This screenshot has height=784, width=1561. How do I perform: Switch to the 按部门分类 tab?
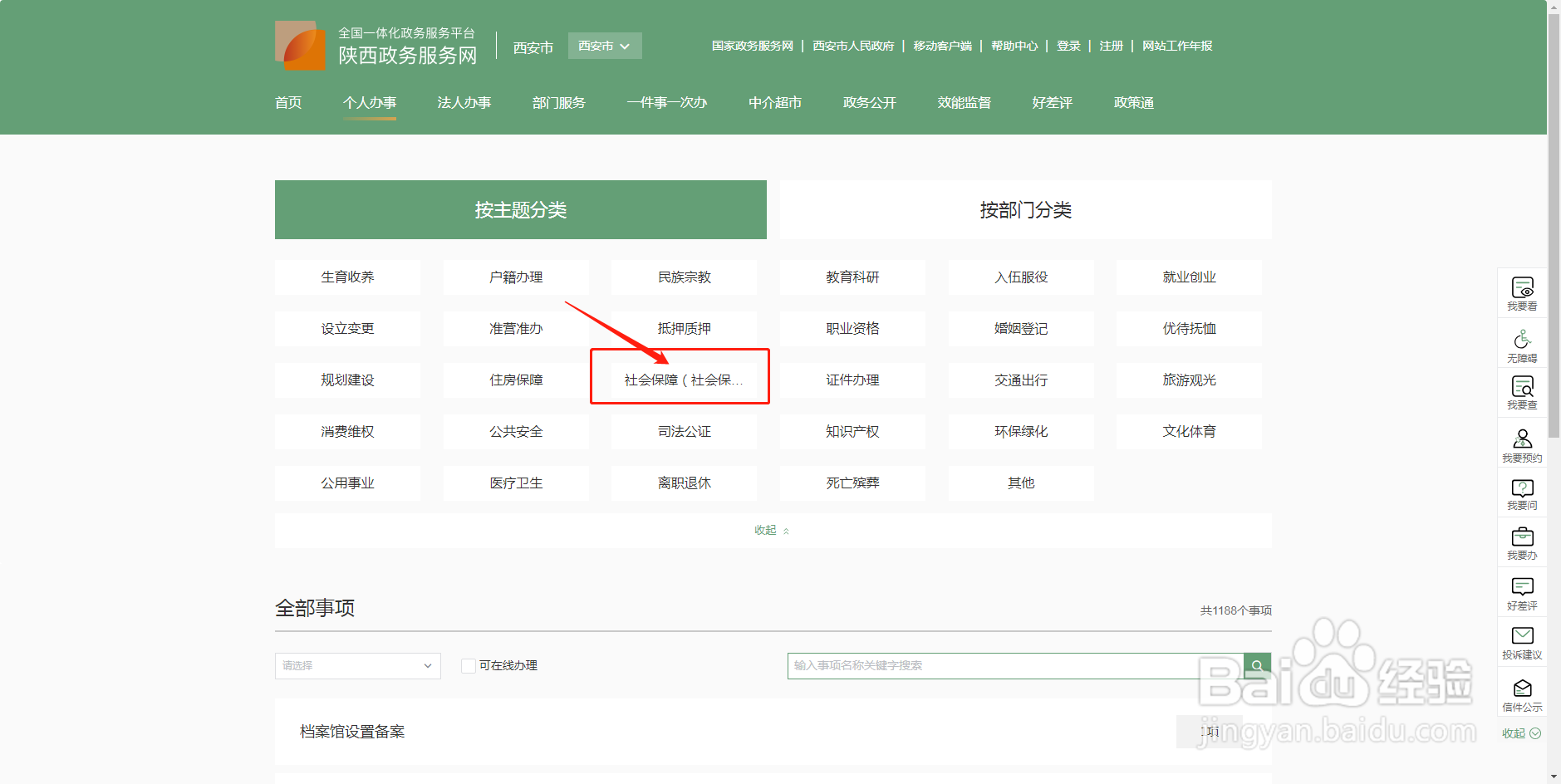1025,210
